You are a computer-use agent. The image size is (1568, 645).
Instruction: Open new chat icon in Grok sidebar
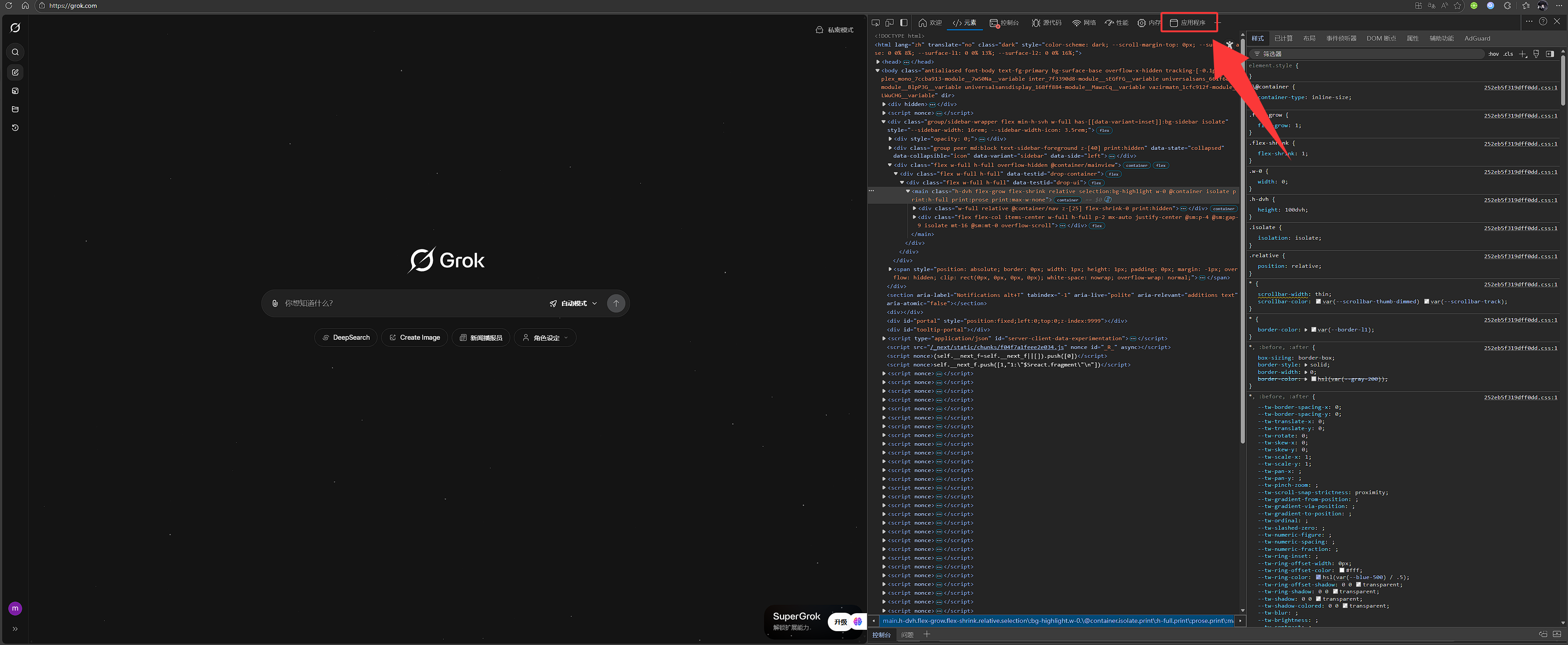(x=15, y=72)
